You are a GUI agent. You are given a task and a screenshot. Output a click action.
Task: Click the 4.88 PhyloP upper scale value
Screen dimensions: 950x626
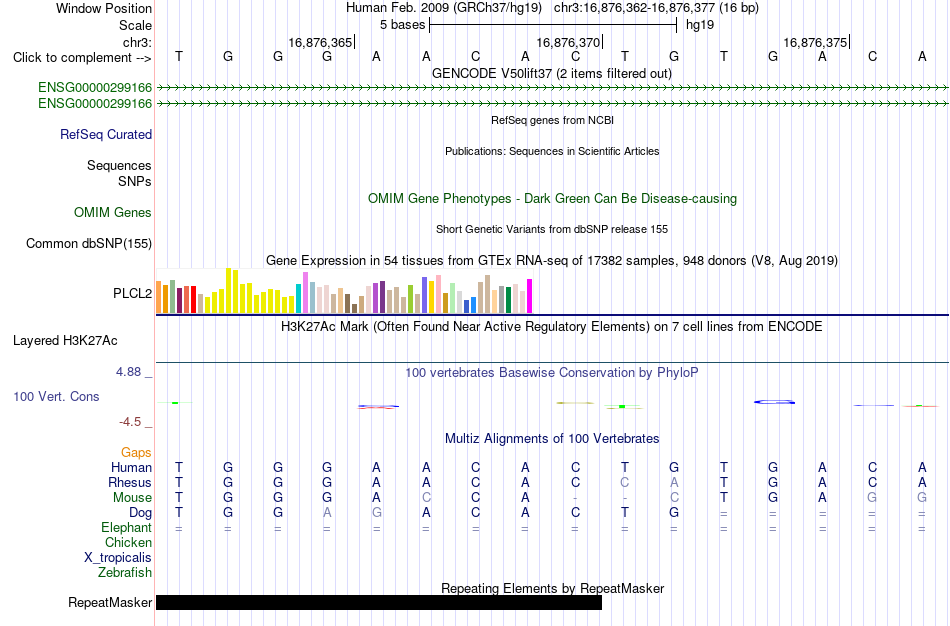point(128,371)
